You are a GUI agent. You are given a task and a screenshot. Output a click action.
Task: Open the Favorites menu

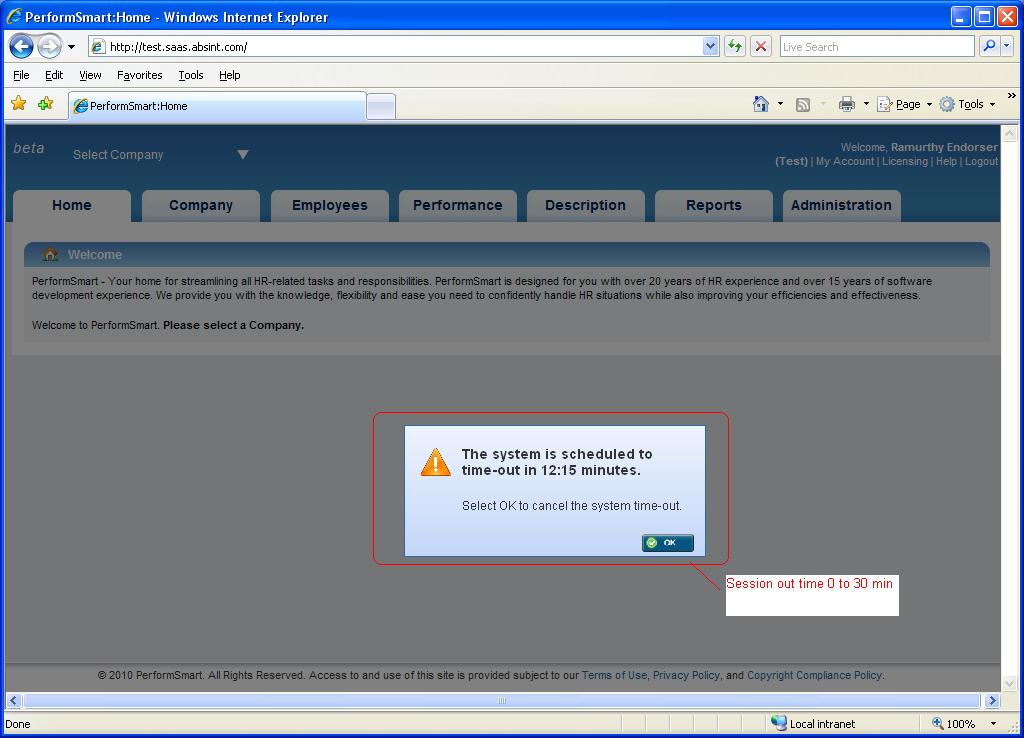[x=139, y=75]
